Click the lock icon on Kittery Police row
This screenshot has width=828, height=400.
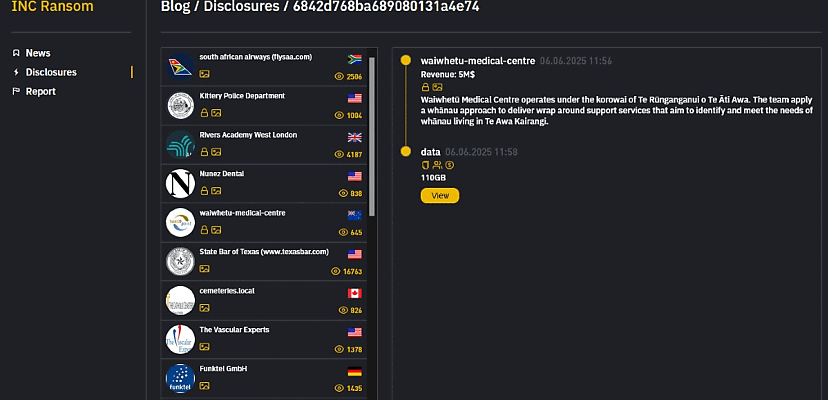204,113
